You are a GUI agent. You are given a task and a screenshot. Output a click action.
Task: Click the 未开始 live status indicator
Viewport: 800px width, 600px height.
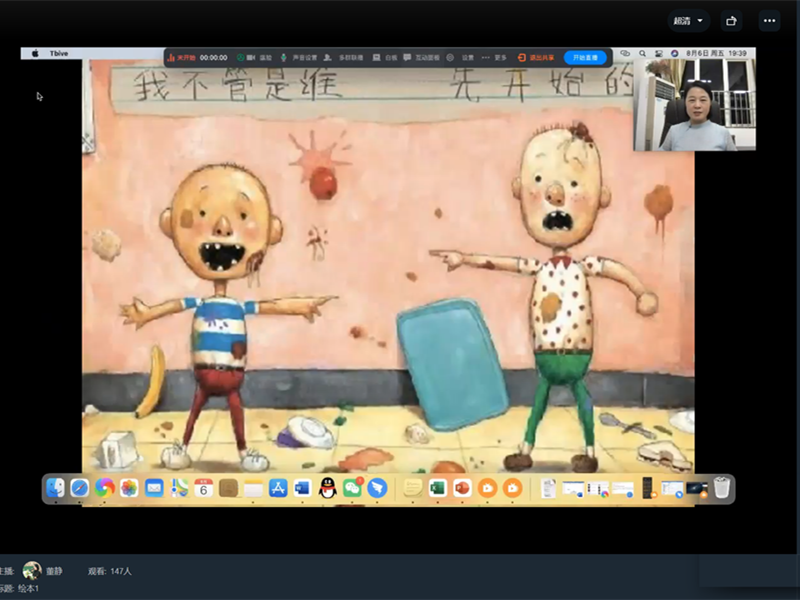pos(182,58)
